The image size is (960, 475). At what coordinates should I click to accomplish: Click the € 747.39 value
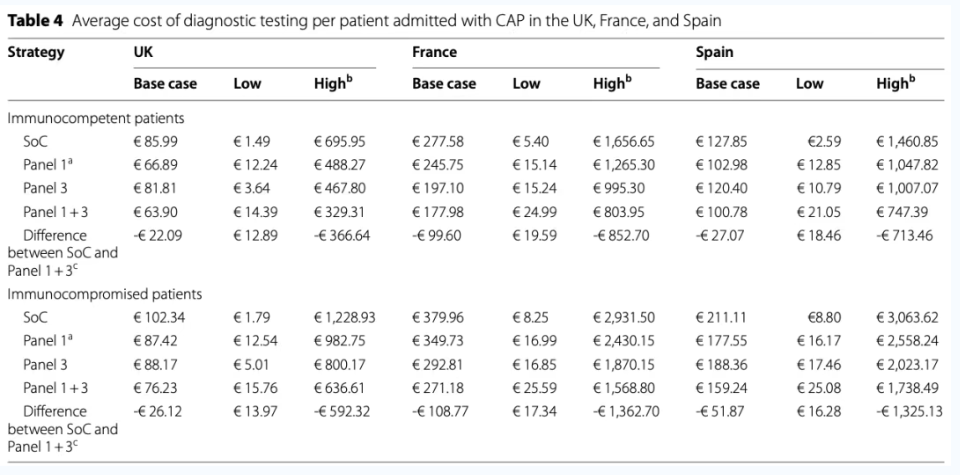901,212
